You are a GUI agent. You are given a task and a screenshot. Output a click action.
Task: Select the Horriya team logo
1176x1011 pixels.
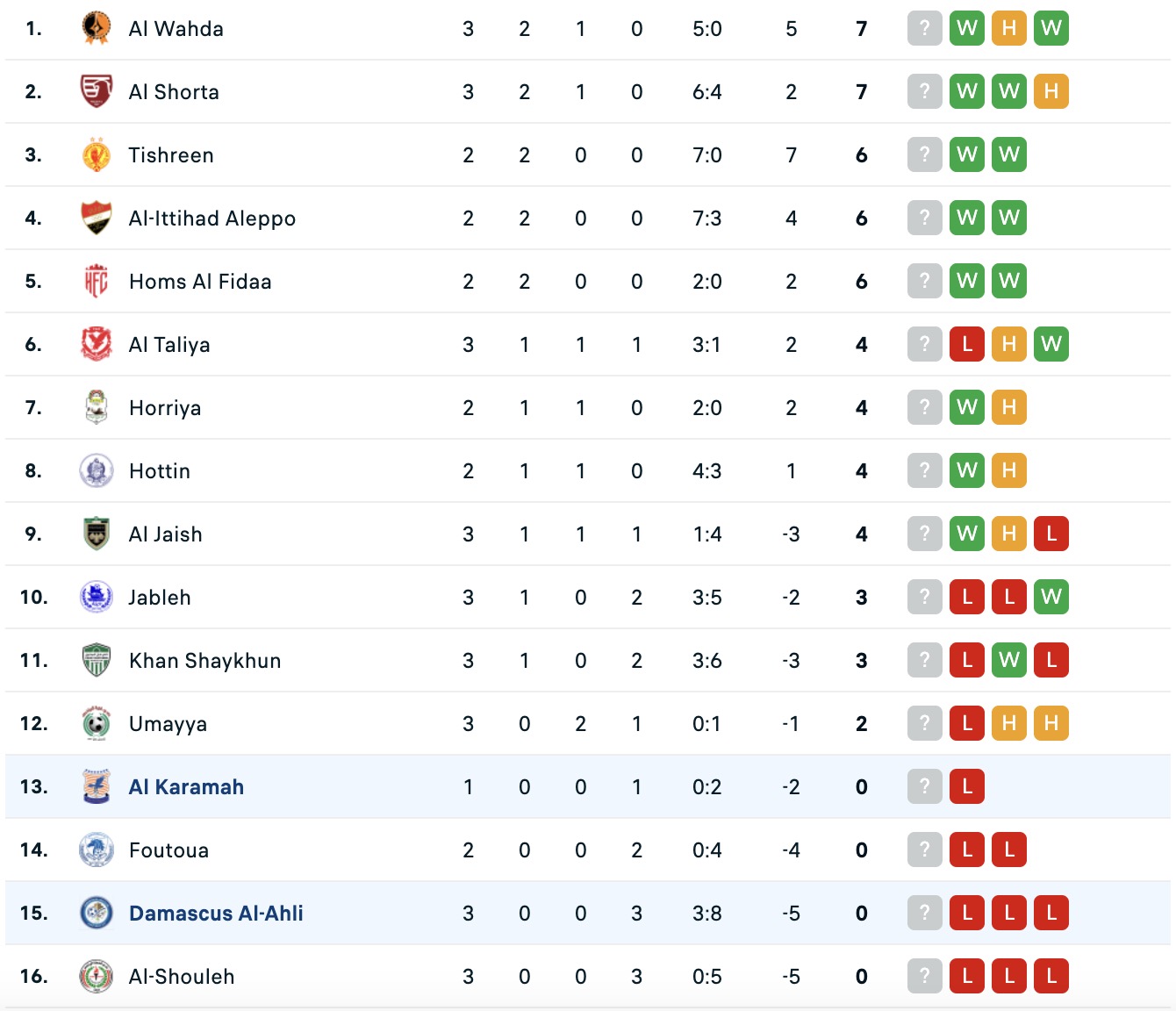tap(97, 407)
